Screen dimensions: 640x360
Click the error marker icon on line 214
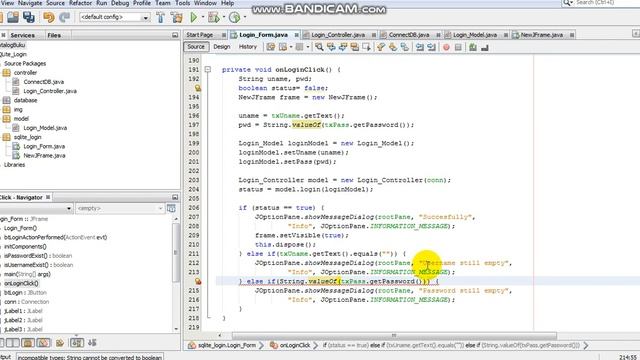point(198,281)
